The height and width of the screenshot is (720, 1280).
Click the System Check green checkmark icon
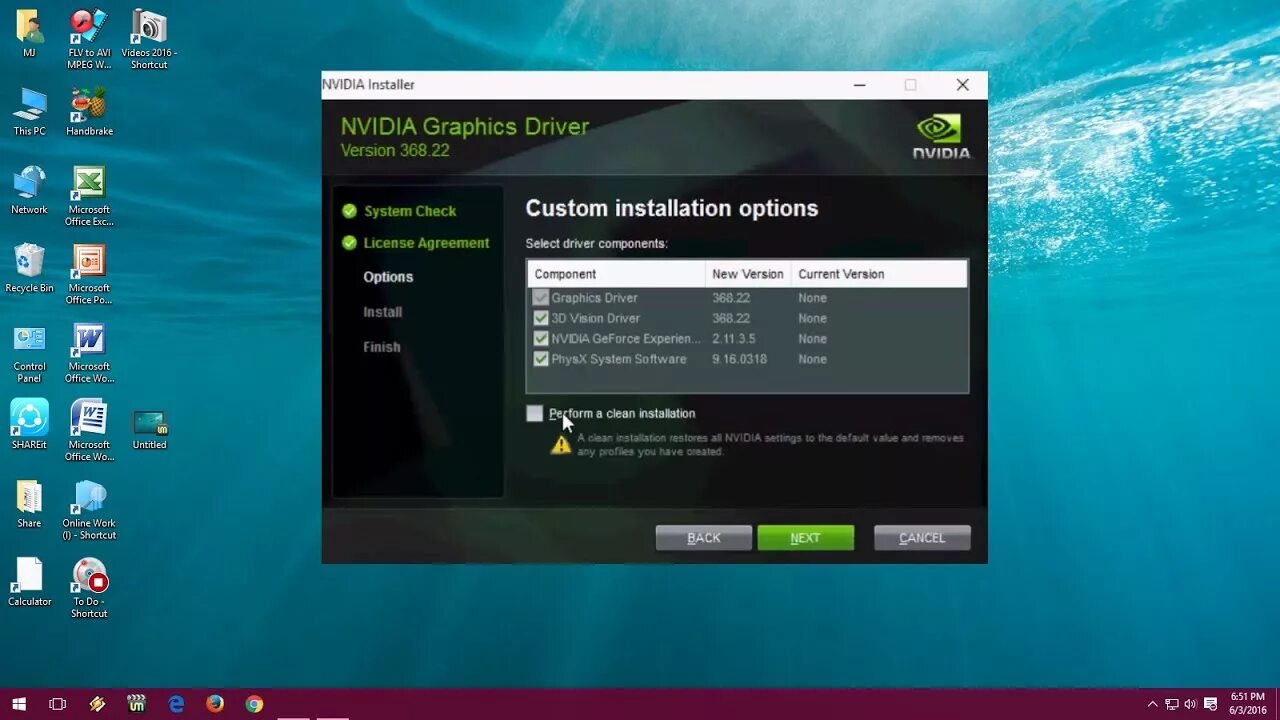point(349,211)
